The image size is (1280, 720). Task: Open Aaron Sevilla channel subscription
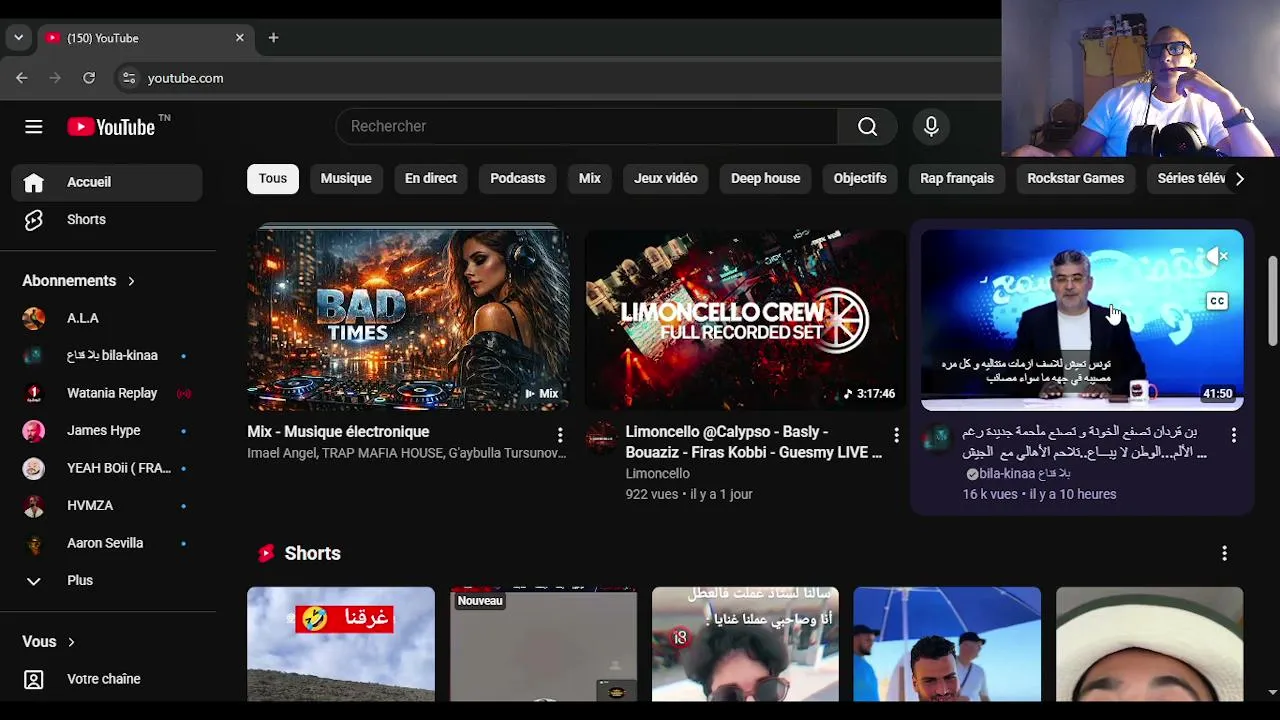click(107, 543)
